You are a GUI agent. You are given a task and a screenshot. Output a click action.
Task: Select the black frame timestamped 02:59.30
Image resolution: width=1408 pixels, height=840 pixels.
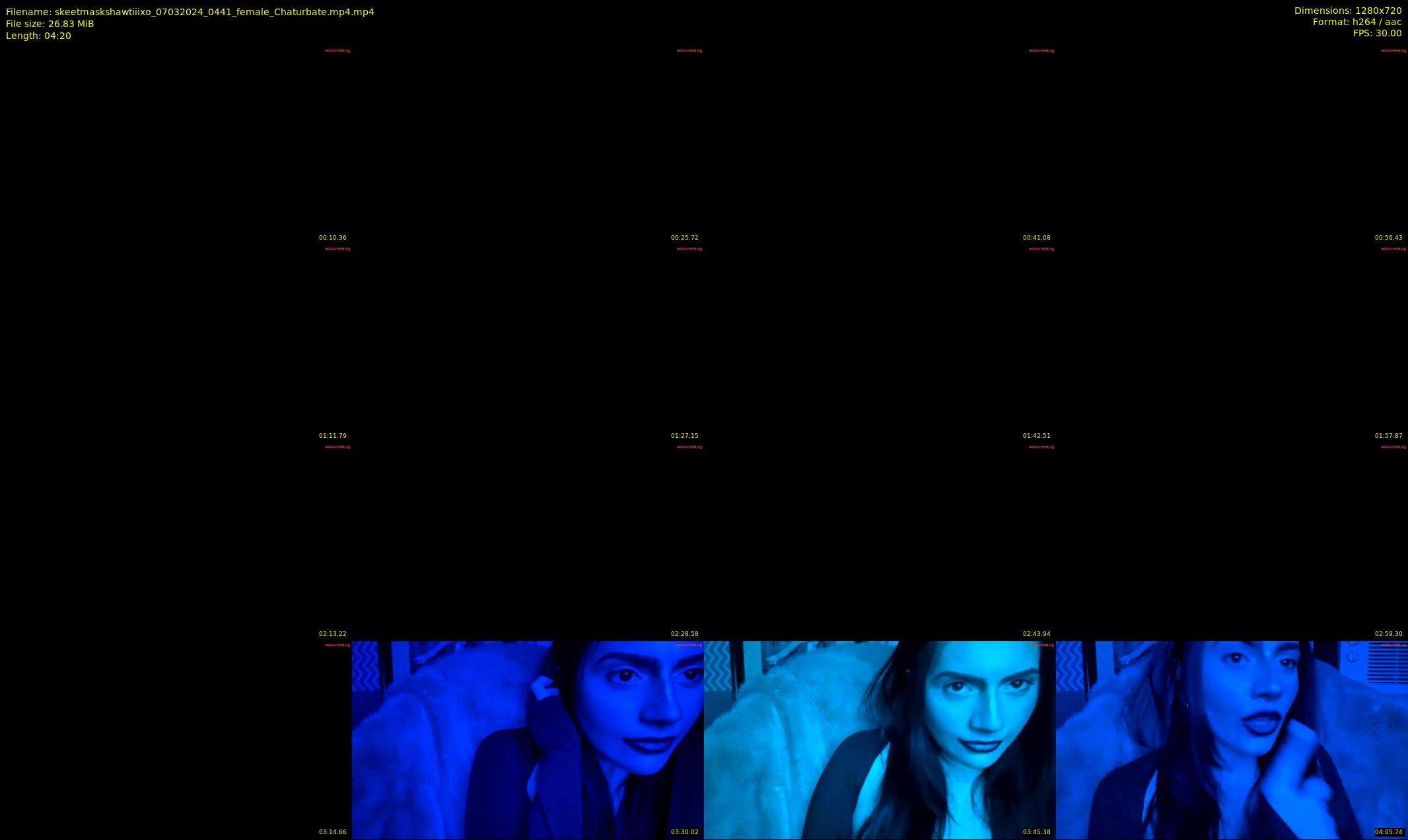[x=1232, y=542]
